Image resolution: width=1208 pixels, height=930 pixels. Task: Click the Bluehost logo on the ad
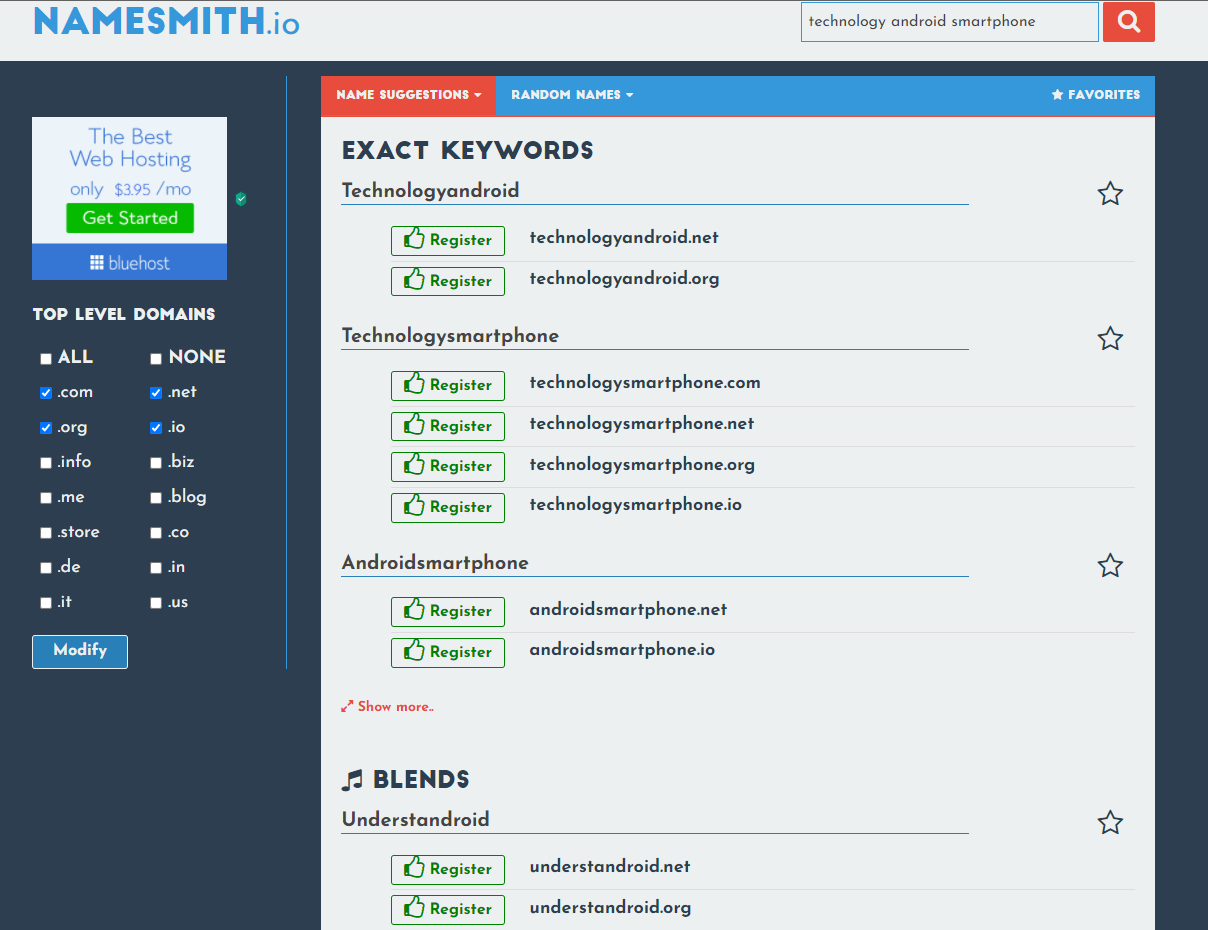pyautogui.click(x=130, y=263)
